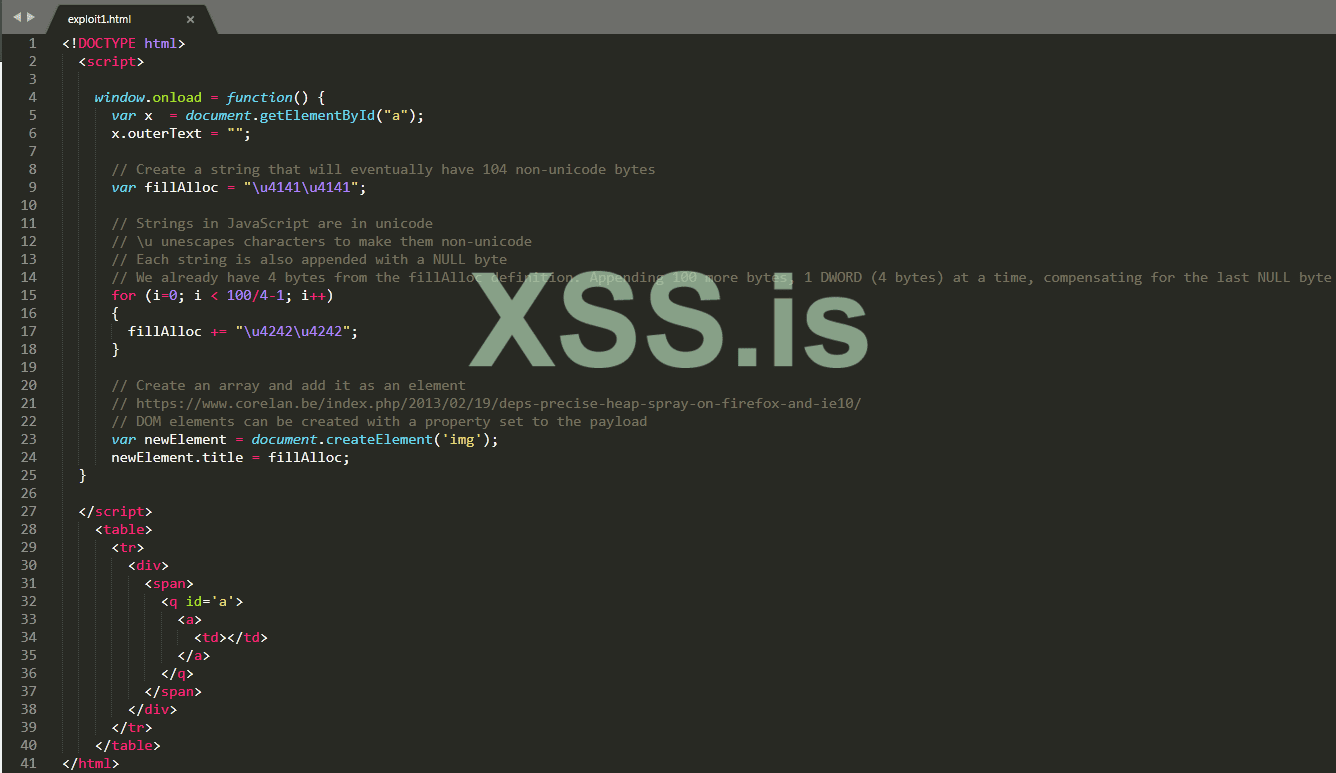Click the function keyword
The image size is (1336, 773).
tap(259, 97)
